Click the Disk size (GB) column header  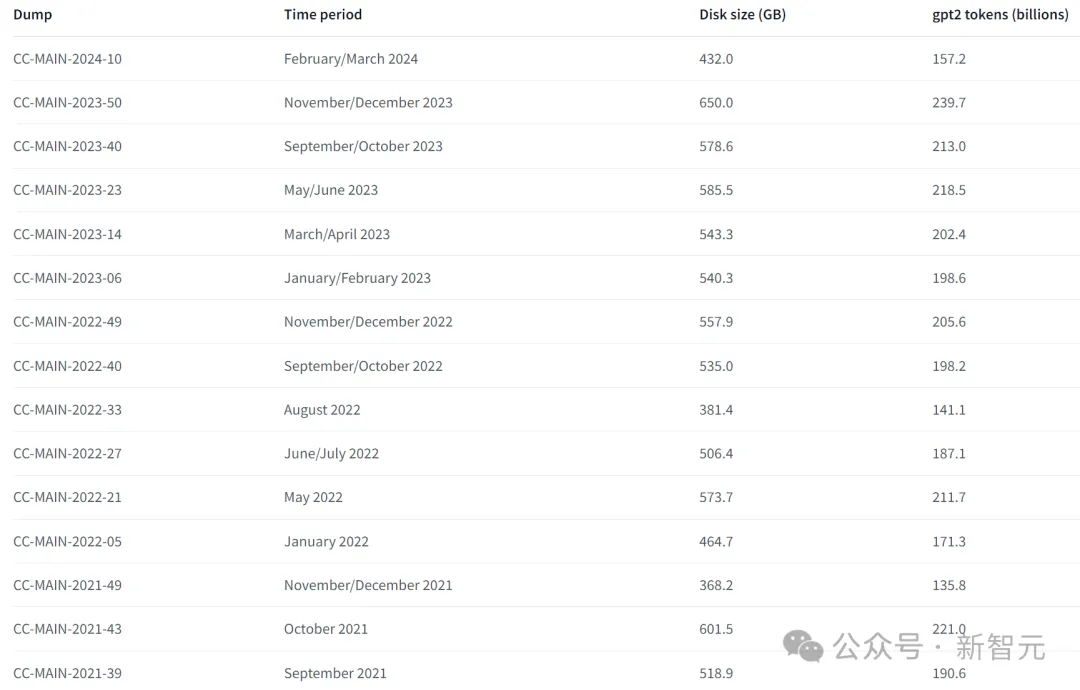742,14
